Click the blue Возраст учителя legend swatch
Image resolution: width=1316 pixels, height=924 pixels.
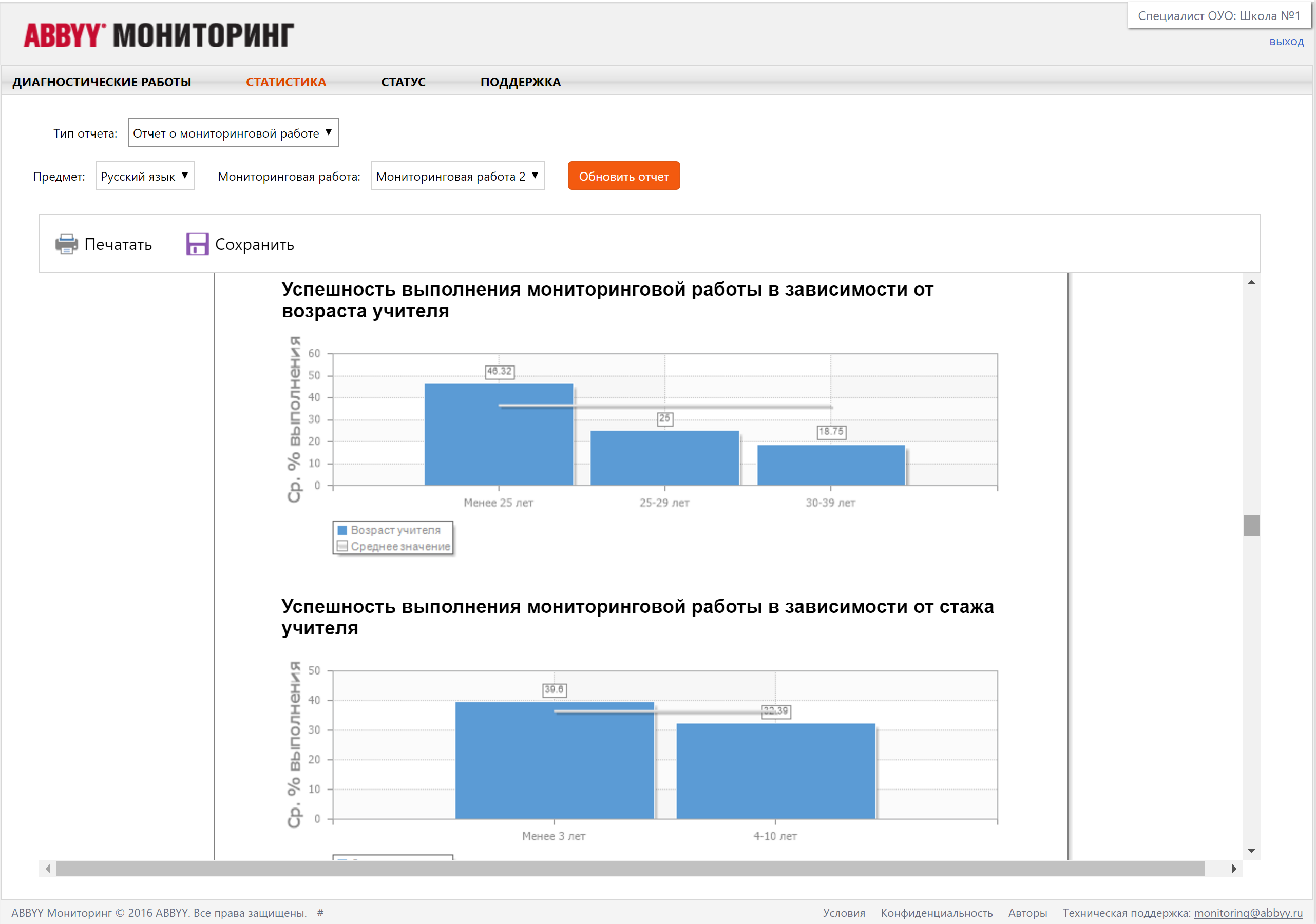coord(342,530)
